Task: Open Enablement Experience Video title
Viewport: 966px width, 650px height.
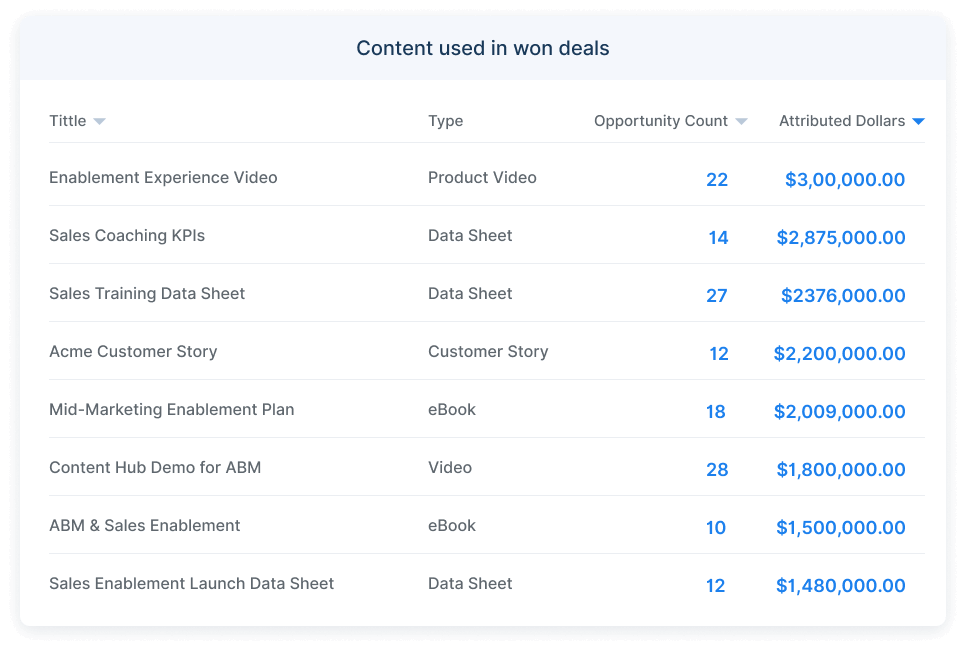Action: (163, 178)
